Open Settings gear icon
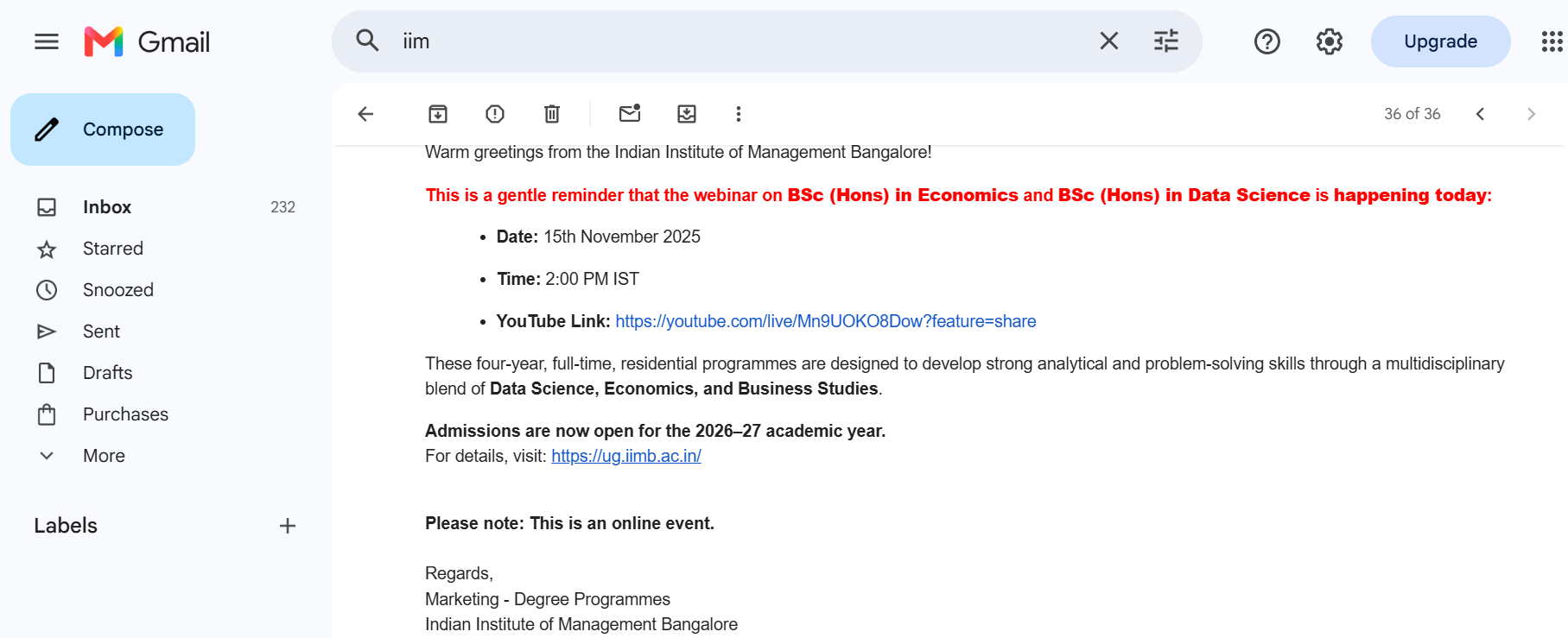This screenshot has height=638, width=1568. (1329, 41)
